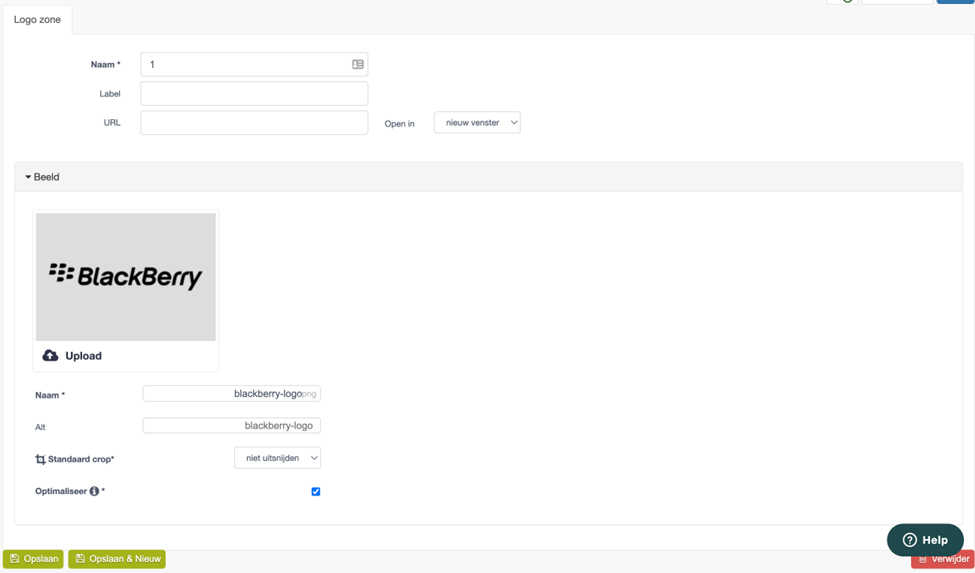This screenshot has height=573, width=975.
Task: Click the cloud Upload icon
Action: 50,356
